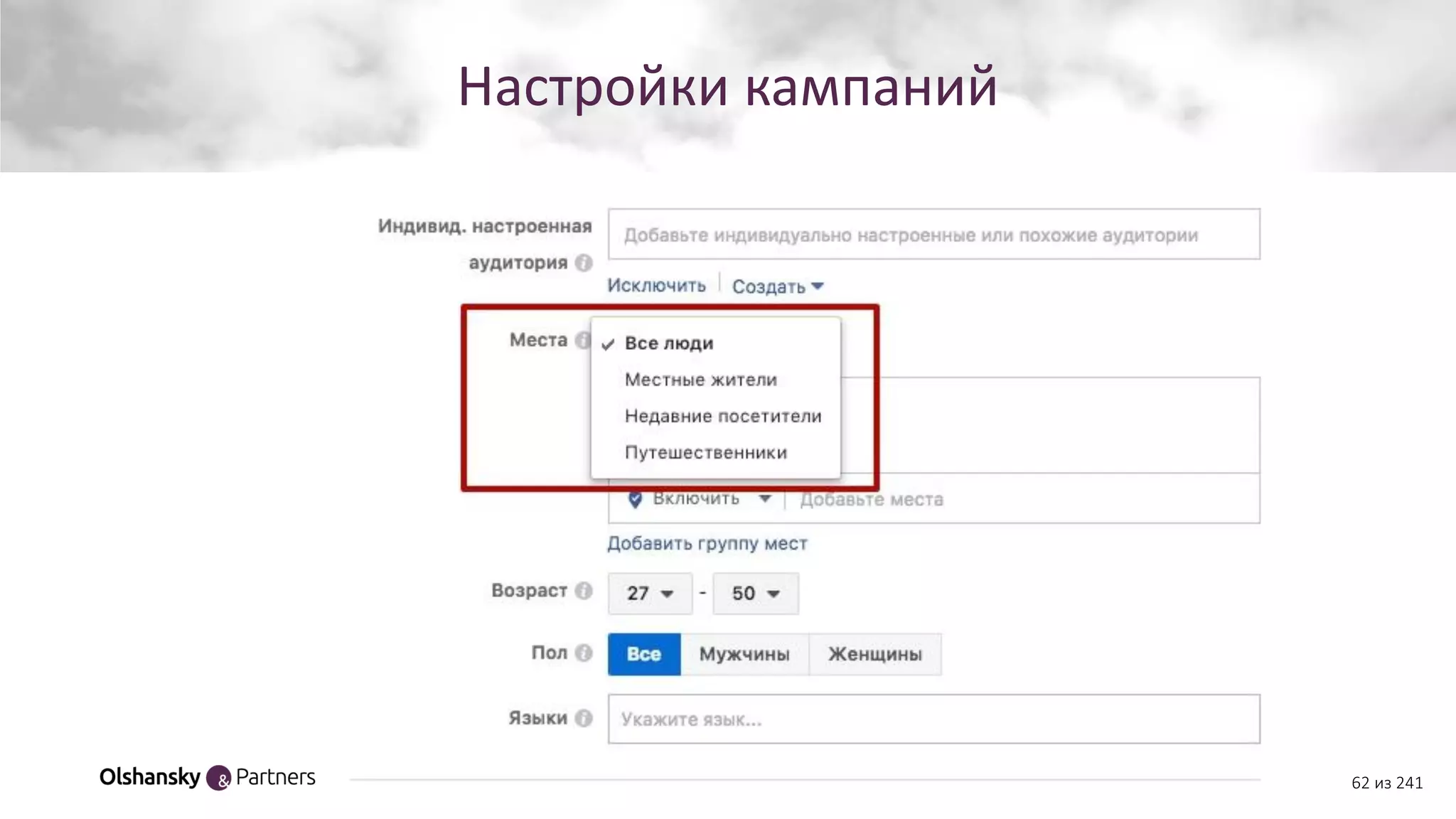Click the location pin icon beside Включить

coord(635,499)
